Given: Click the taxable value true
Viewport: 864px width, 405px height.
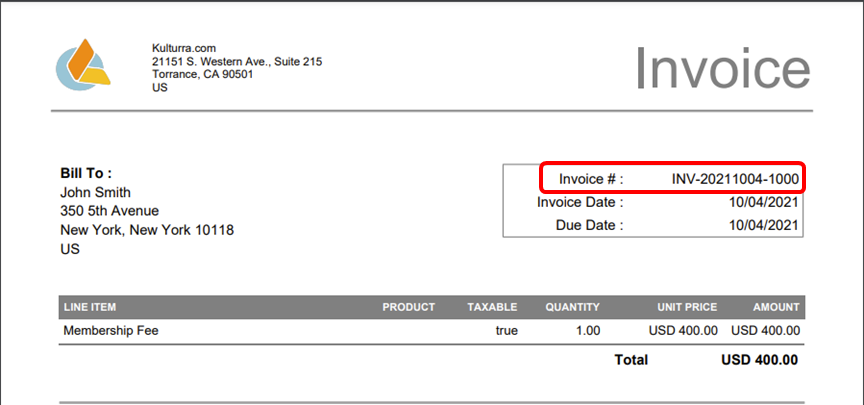Looking at the screenshot, I should (x=505, y=330).
